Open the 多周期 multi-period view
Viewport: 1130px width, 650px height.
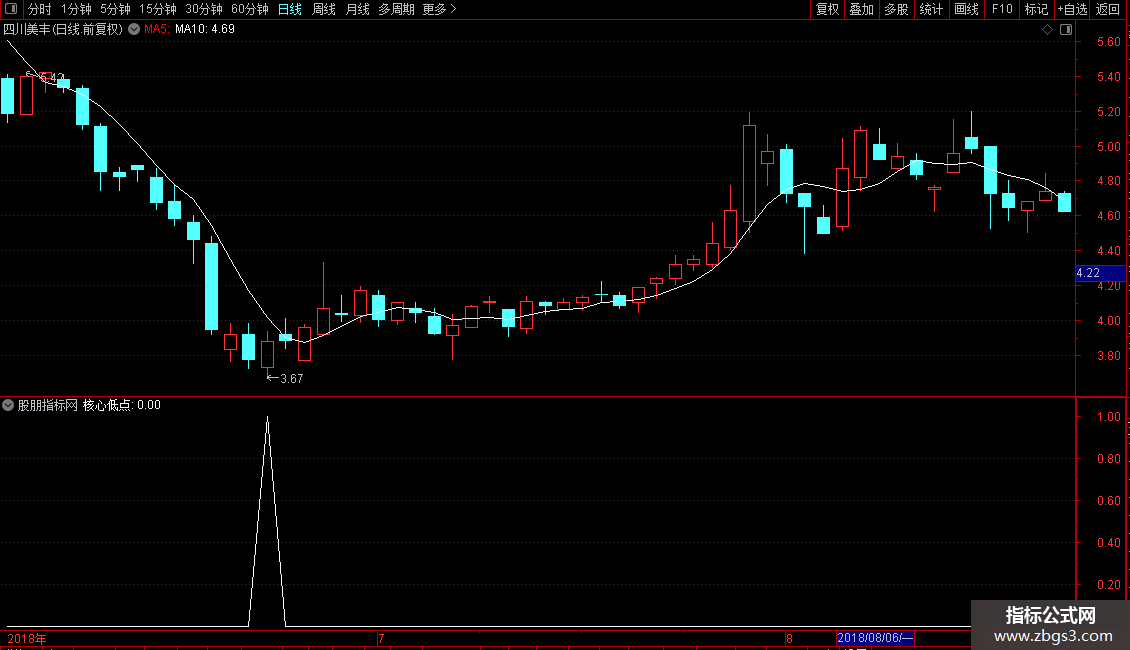(396, 9)
